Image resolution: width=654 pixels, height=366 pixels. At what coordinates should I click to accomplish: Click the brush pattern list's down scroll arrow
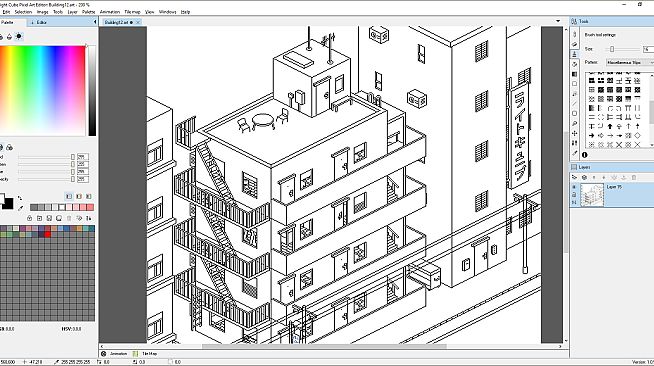[x=651, y=145]
